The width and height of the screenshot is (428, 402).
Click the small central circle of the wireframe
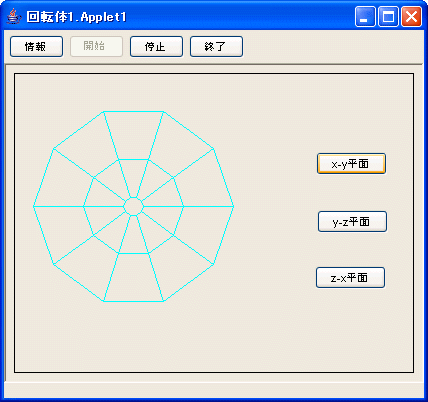click(133, 206)
